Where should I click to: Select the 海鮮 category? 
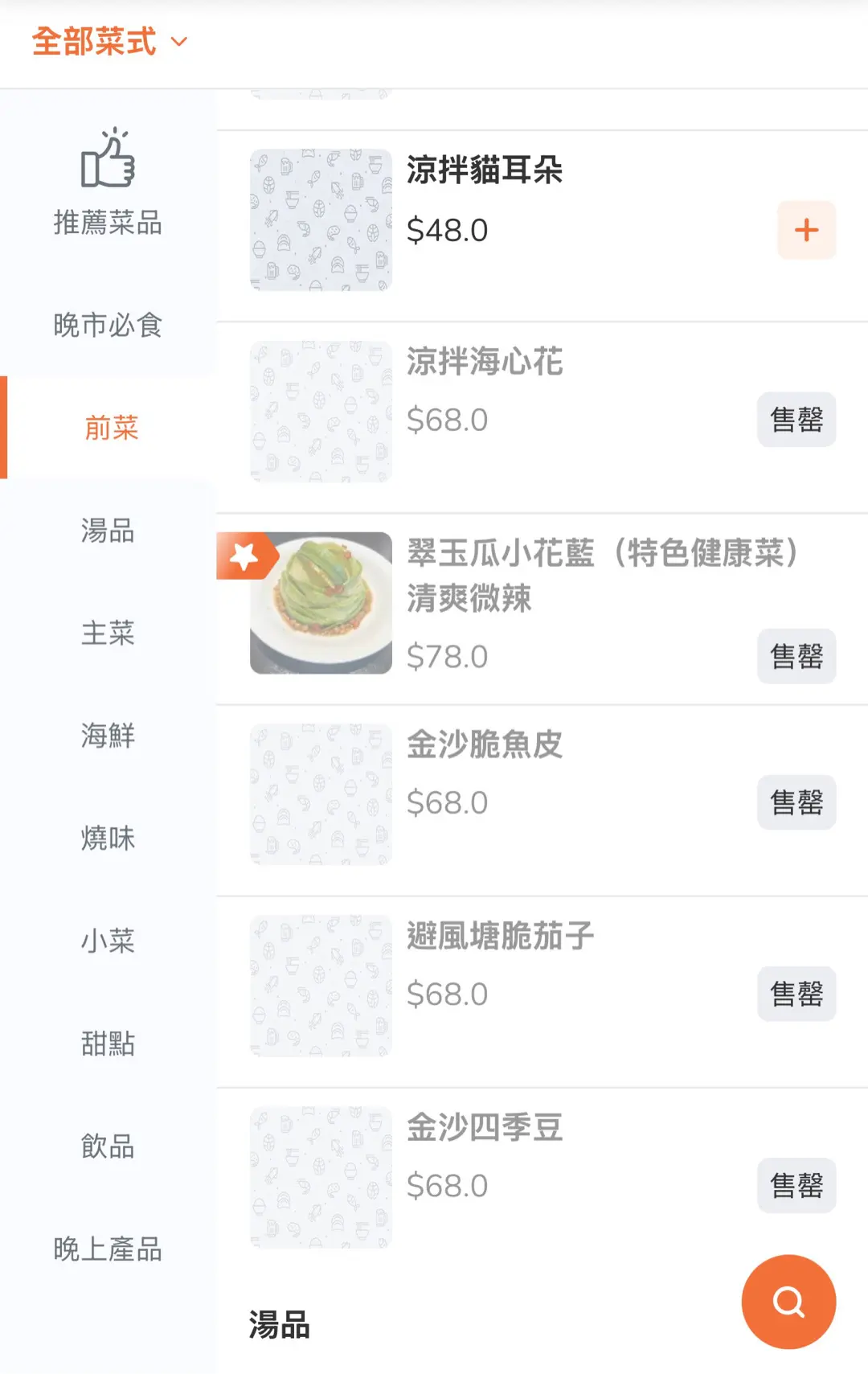pos(108,736)
